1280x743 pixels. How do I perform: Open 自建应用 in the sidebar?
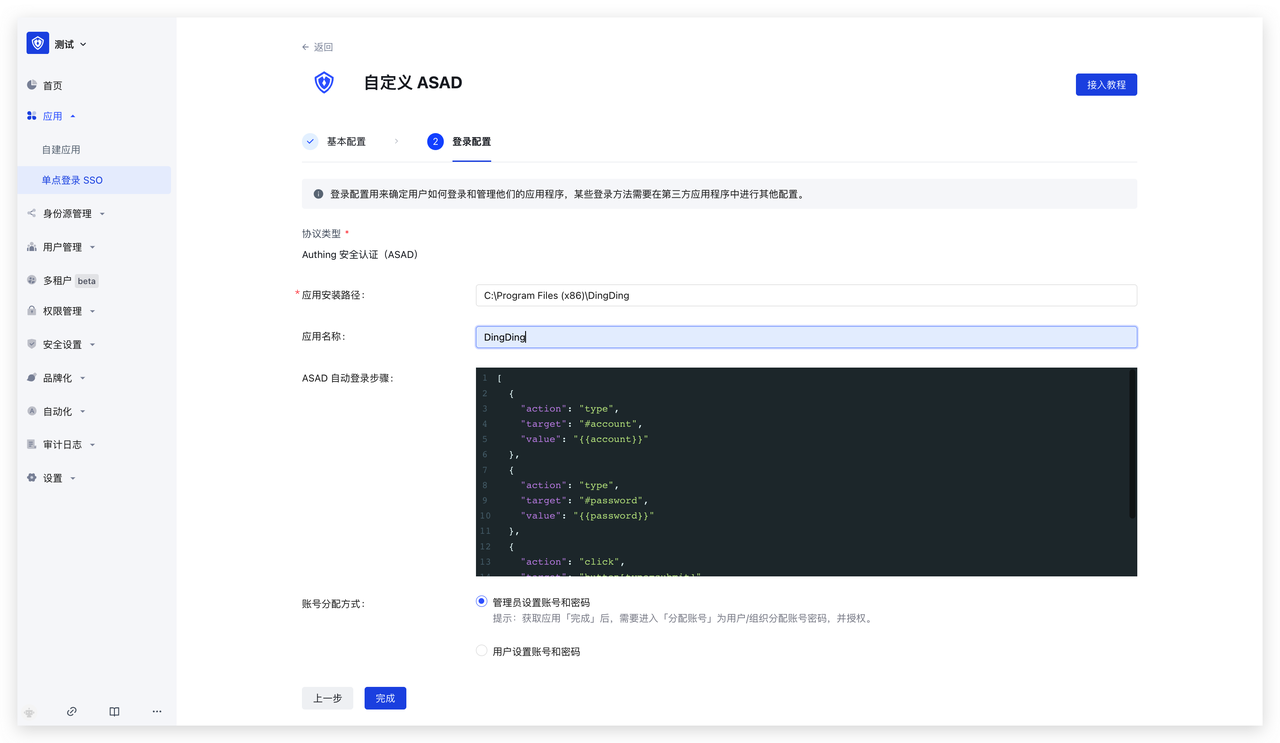[x=61, y=150]
